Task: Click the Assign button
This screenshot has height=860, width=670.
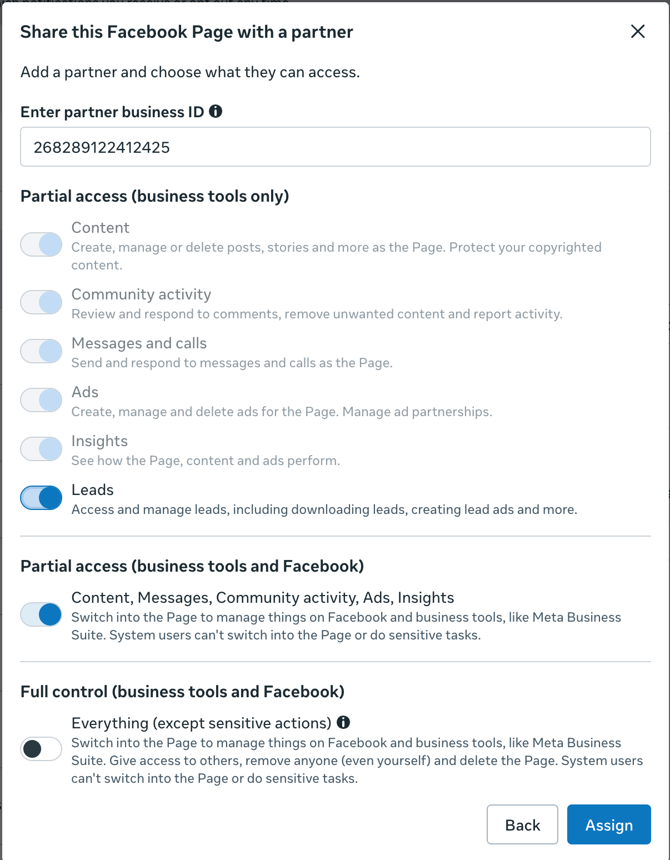Action: tap(609, 825)
